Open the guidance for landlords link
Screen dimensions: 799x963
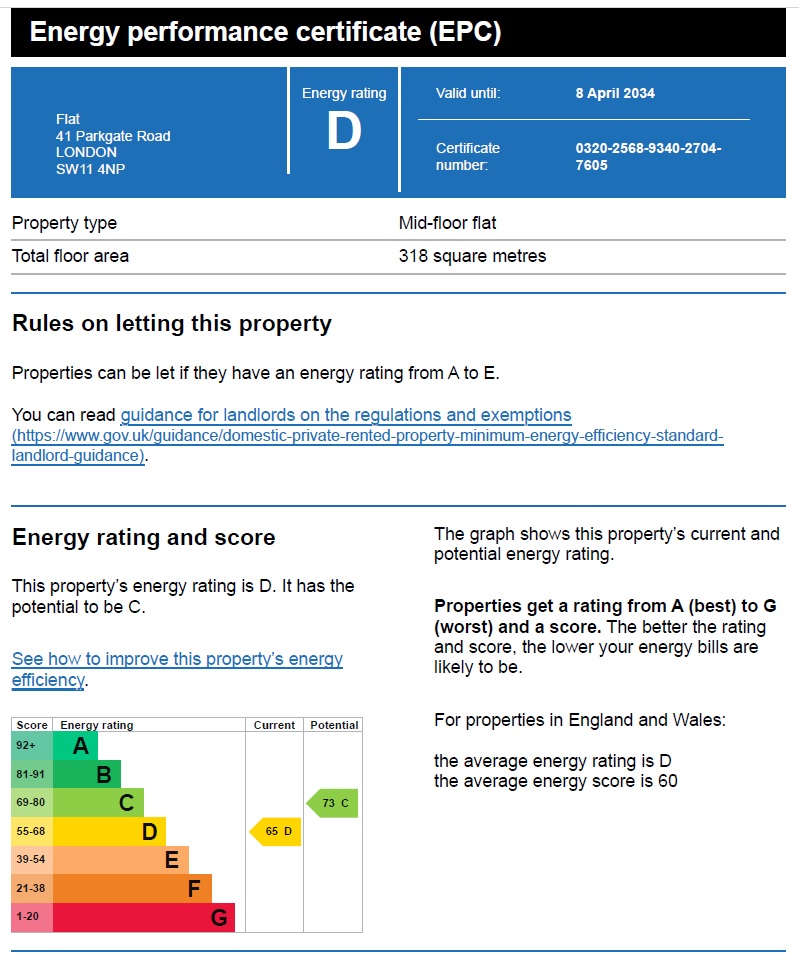346,415
